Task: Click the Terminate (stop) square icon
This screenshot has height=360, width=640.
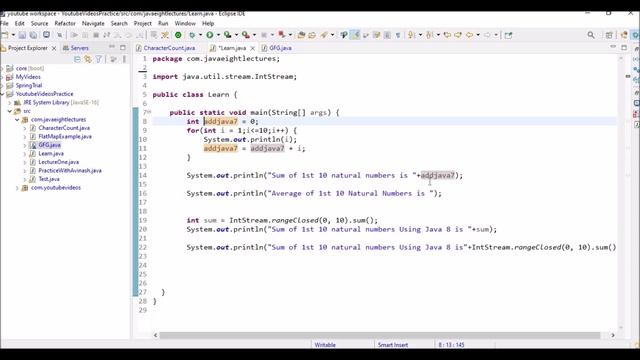Action: pos(96,35)
